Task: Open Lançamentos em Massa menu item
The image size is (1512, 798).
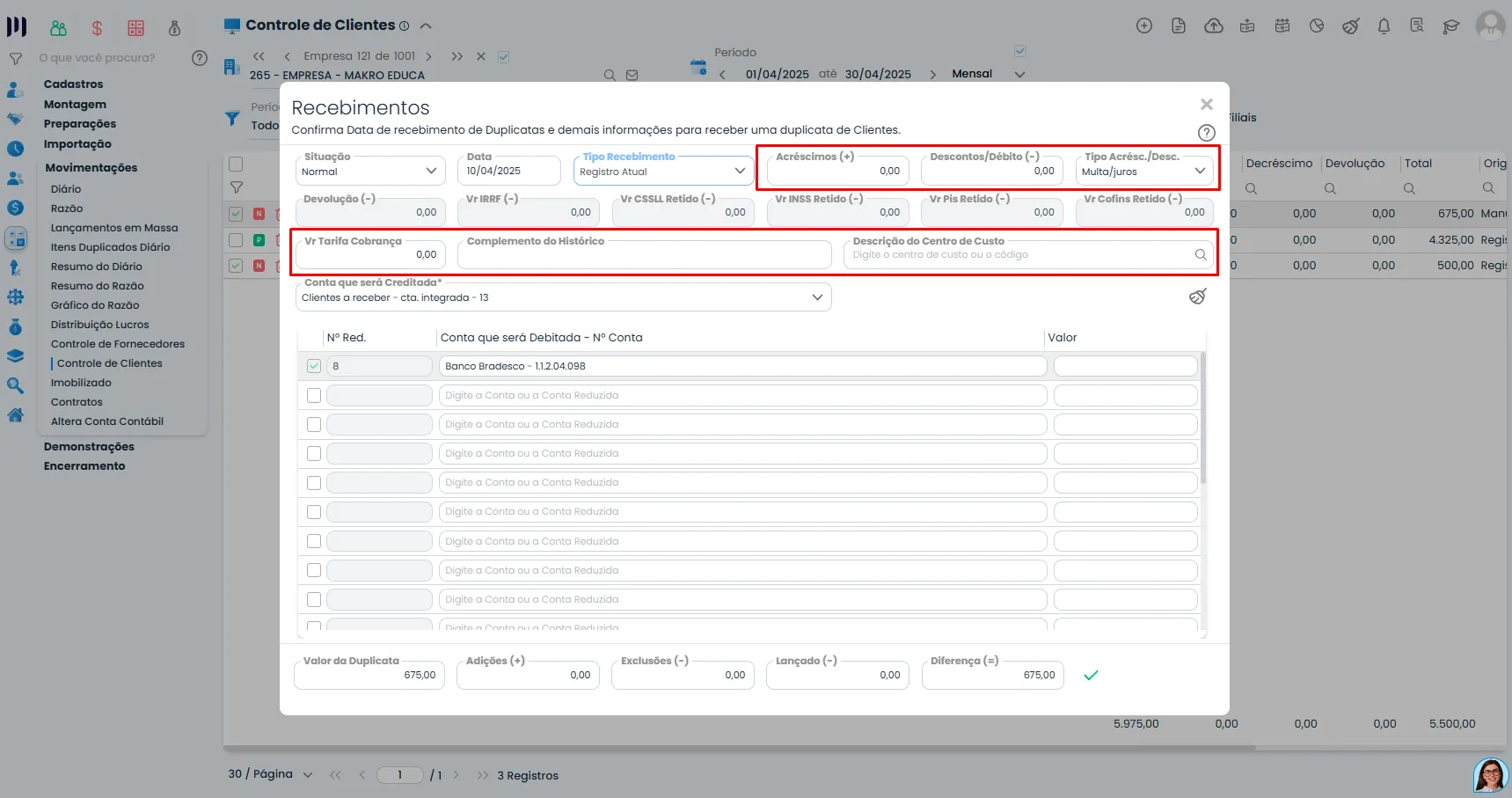Action: tap(114, 228)
